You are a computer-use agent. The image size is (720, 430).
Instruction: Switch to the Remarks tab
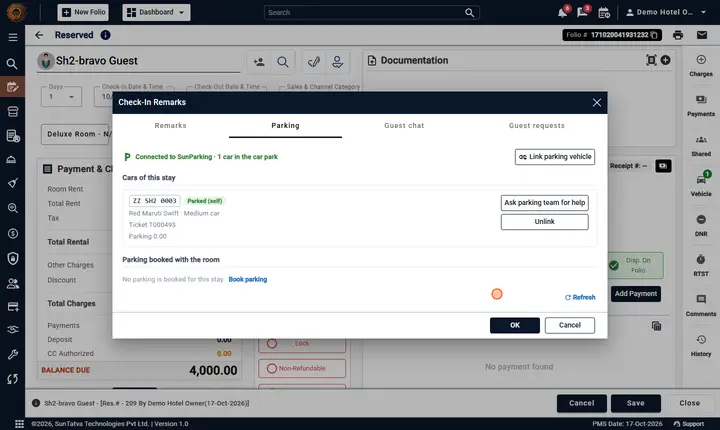pyautogui.click(x=170, y=125)
